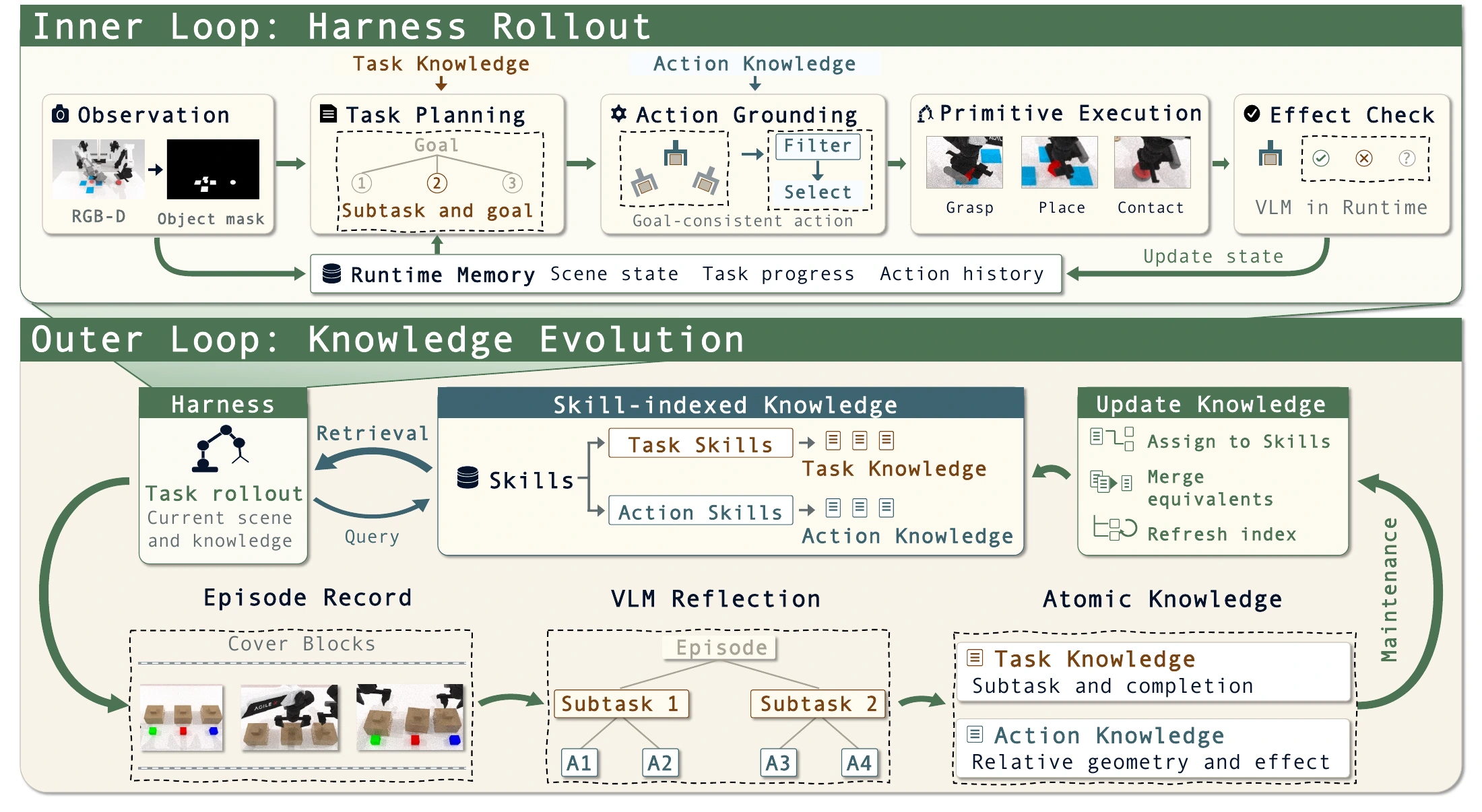Click the A1 action node

pyautogui.click(x=579, y=763)
